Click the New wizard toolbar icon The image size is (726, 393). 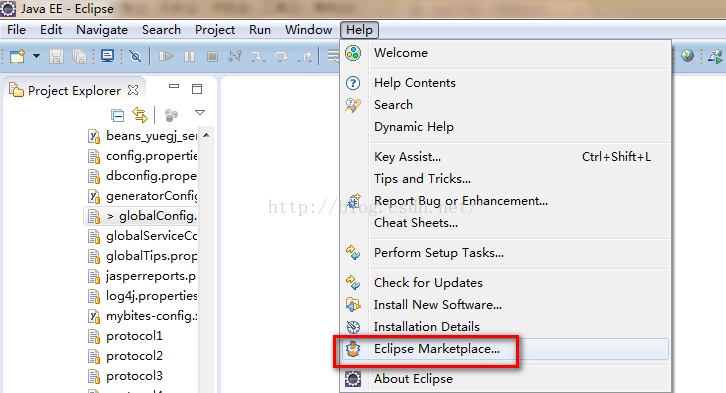click(18, 56)
